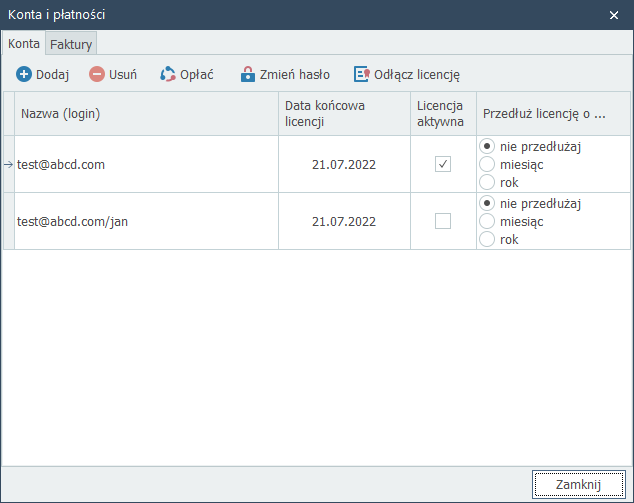Click the Opłać payment icon
The width and height of the screenshot is (634, 503).
[x=168, y=74]
